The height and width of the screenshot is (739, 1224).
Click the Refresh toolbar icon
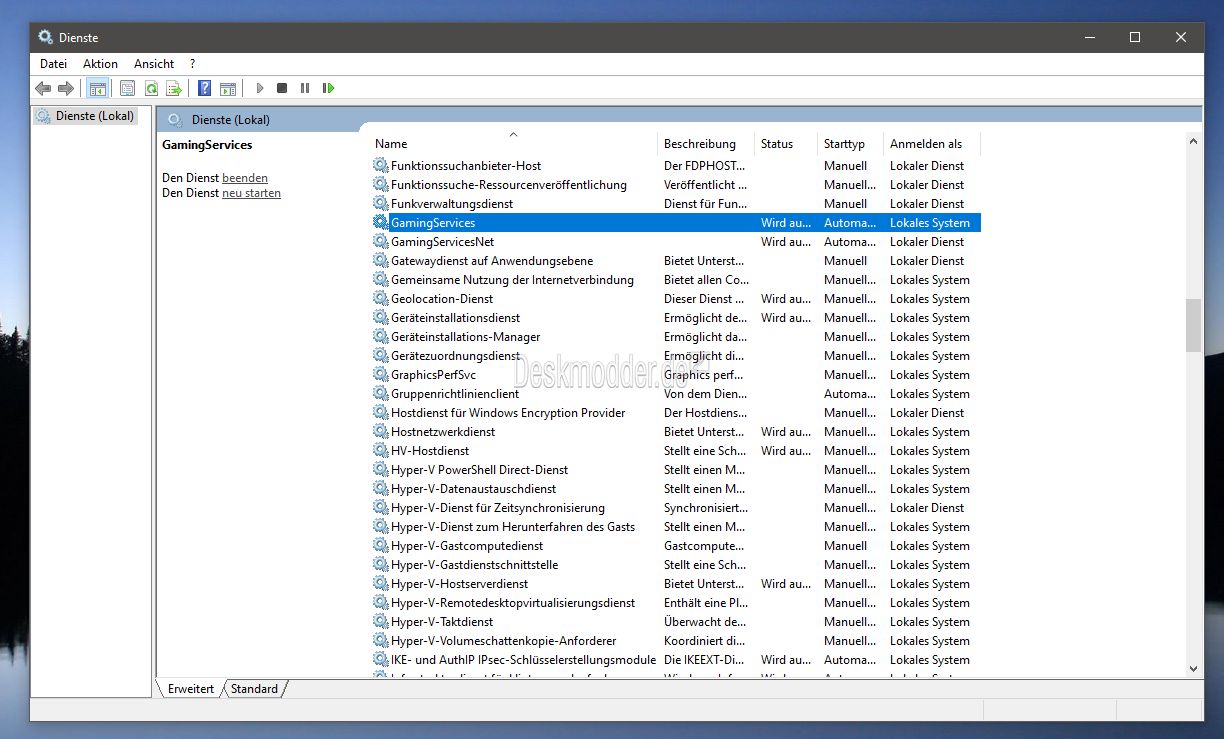[151, 88]
